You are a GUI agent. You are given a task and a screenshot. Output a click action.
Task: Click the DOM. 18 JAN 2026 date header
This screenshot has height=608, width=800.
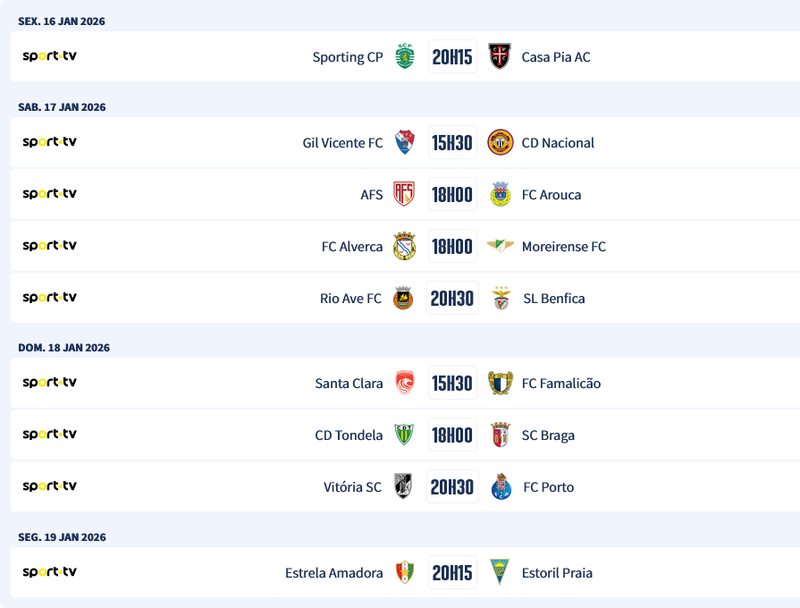pyautogui.click(x=64, y=348)
